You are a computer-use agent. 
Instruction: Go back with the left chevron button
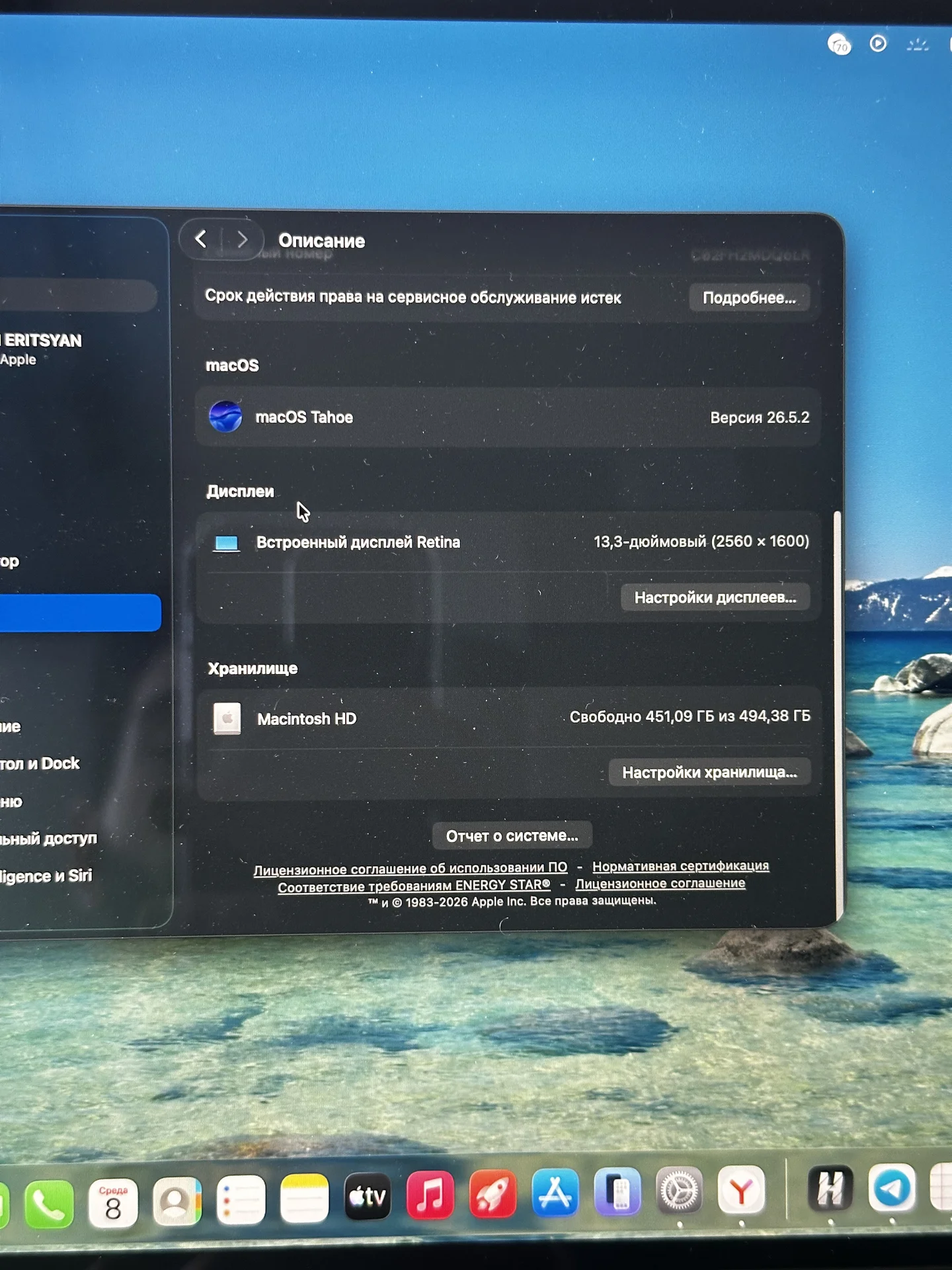pos(201,239)
